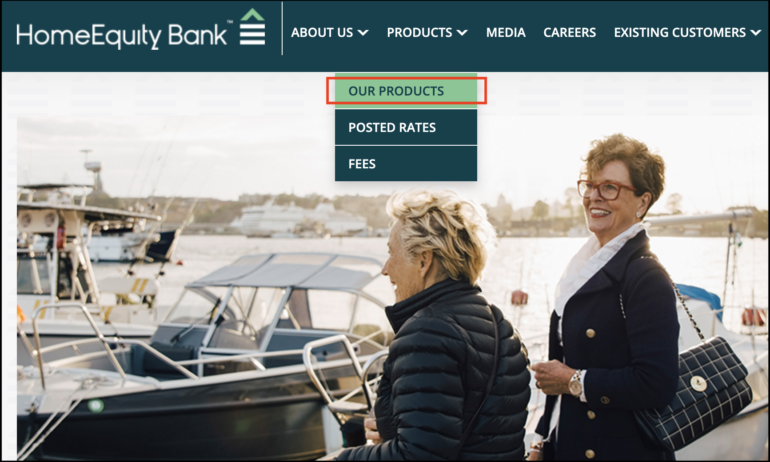Open the Careers link

(570, 32)
